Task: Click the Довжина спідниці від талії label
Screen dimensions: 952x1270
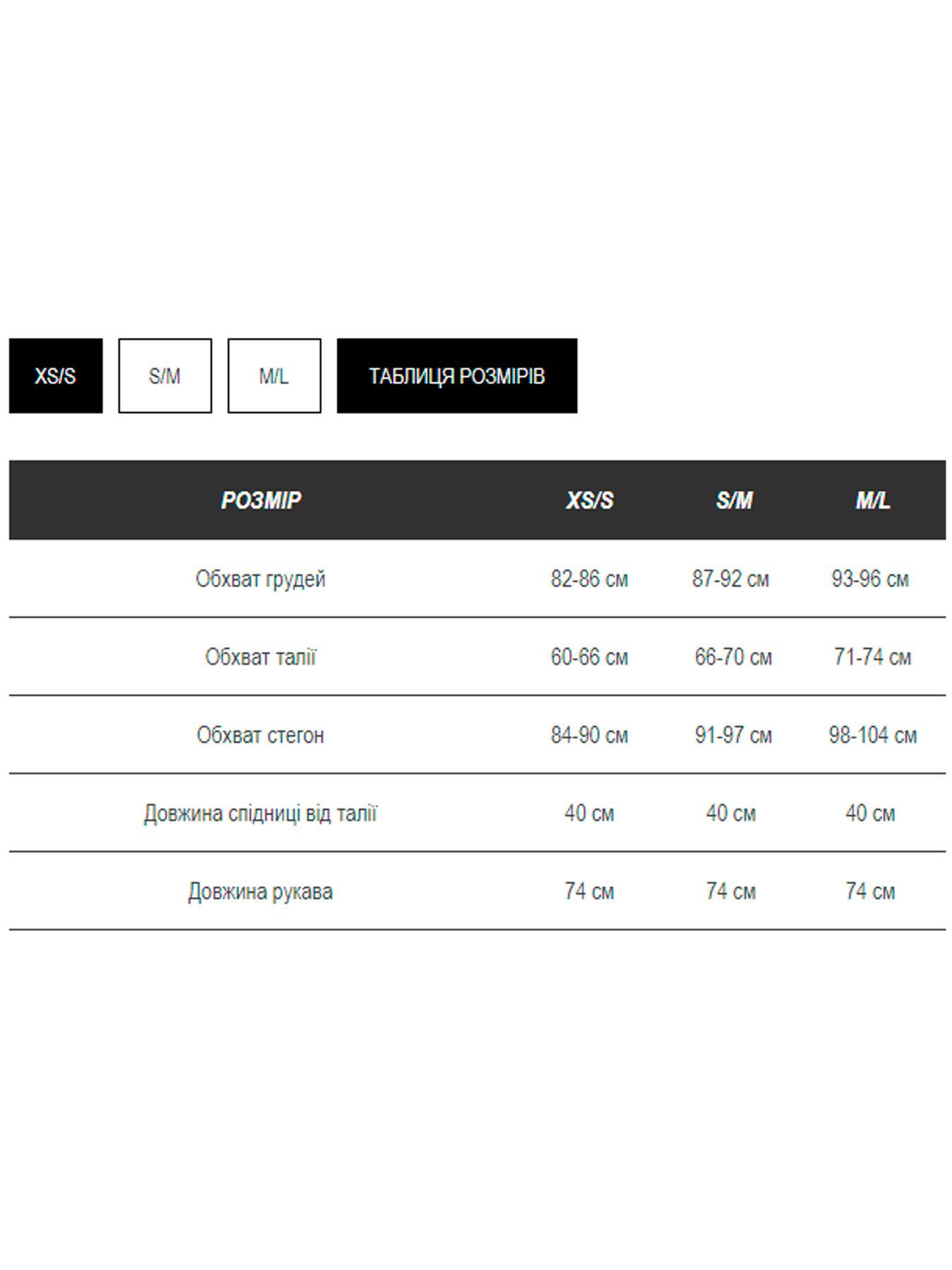Action: coord(261,814)
